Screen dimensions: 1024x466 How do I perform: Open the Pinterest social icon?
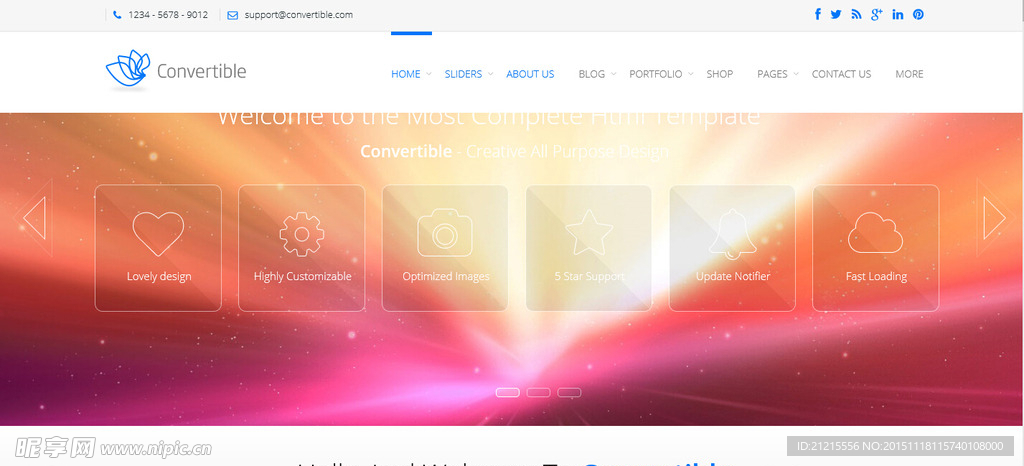[918, 14]
